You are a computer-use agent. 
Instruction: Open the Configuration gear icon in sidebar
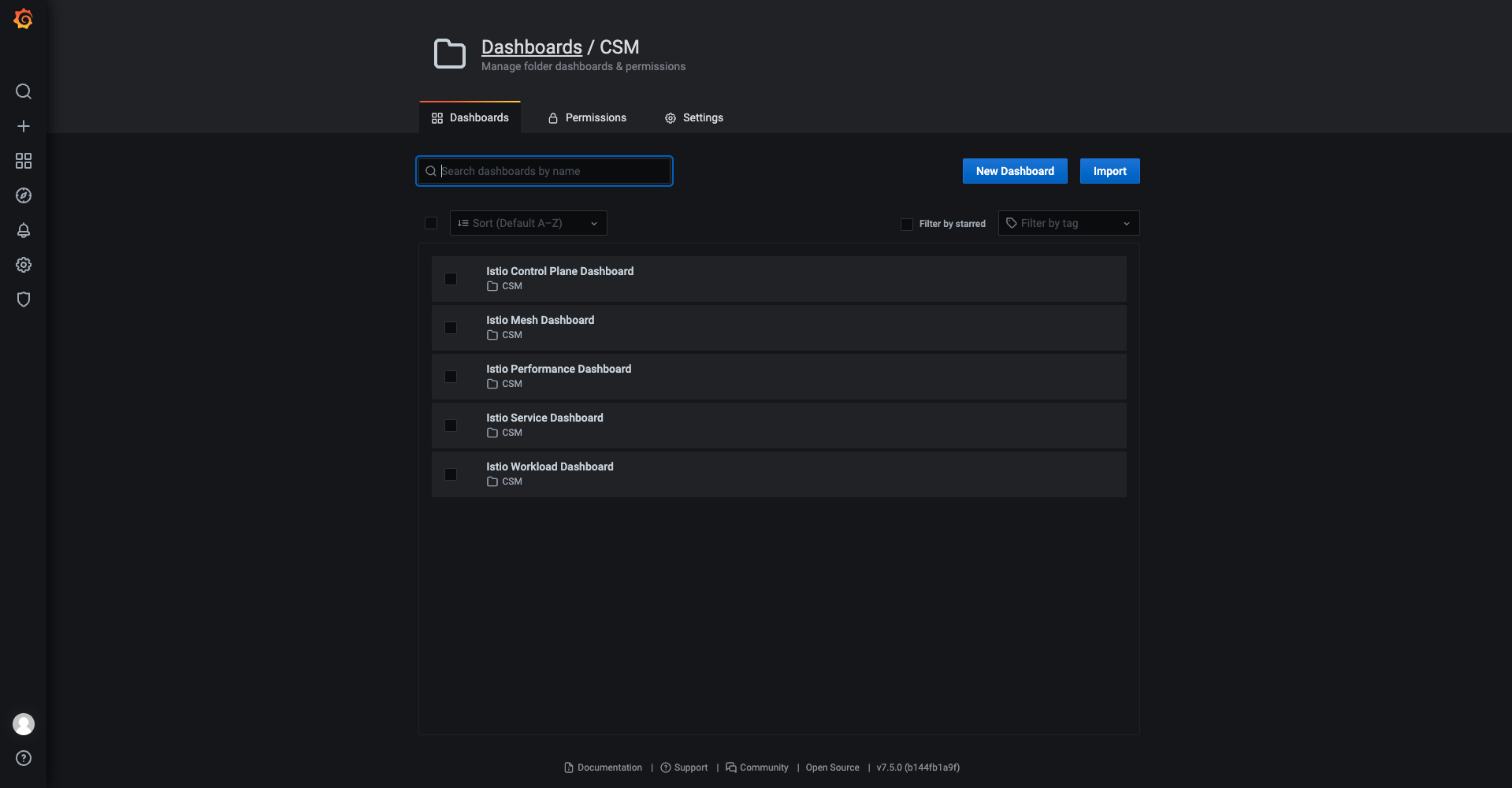(x=24, y=265)
